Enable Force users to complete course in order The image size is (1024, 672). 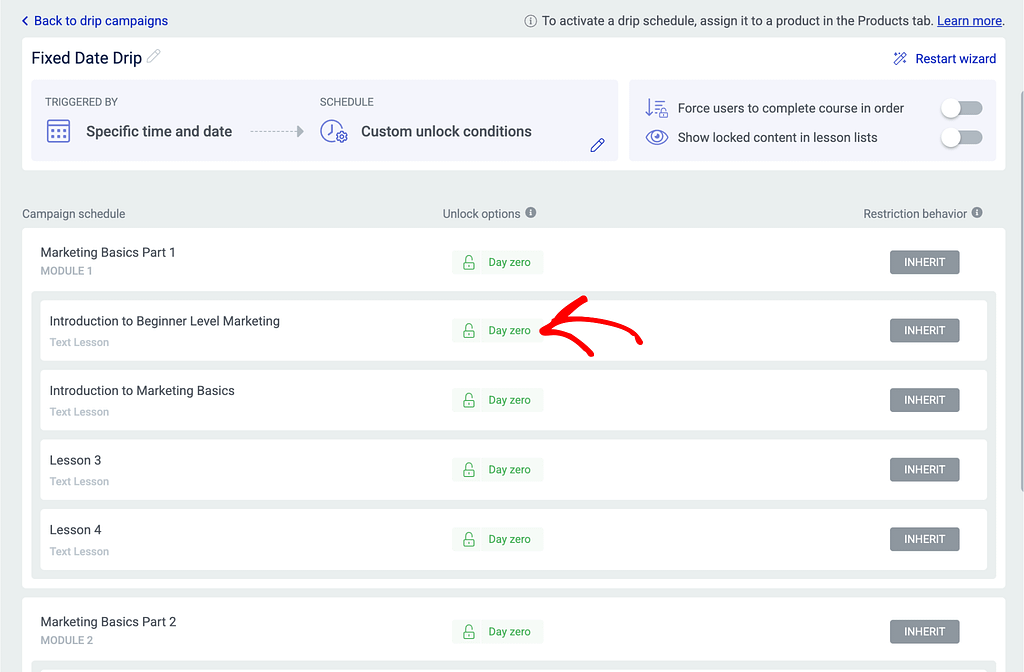click(x=962, y=108)
